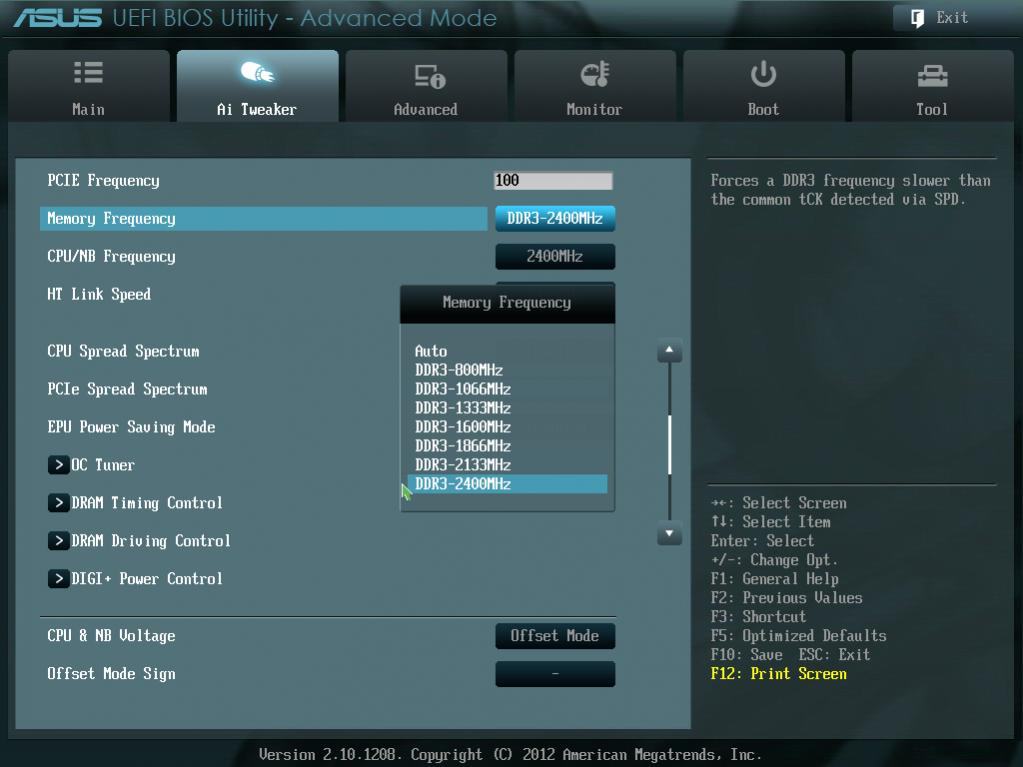The image size is (1023, 767).
Task: Open the Main tab
Action: tap(89, 85)
